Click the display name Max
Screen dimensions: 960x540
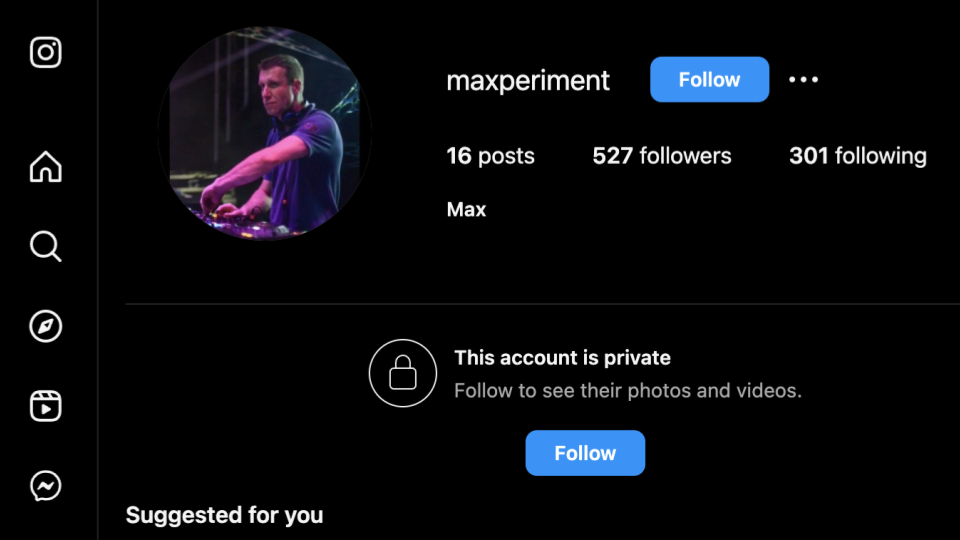pyautogui.click(x=467, y=209)
